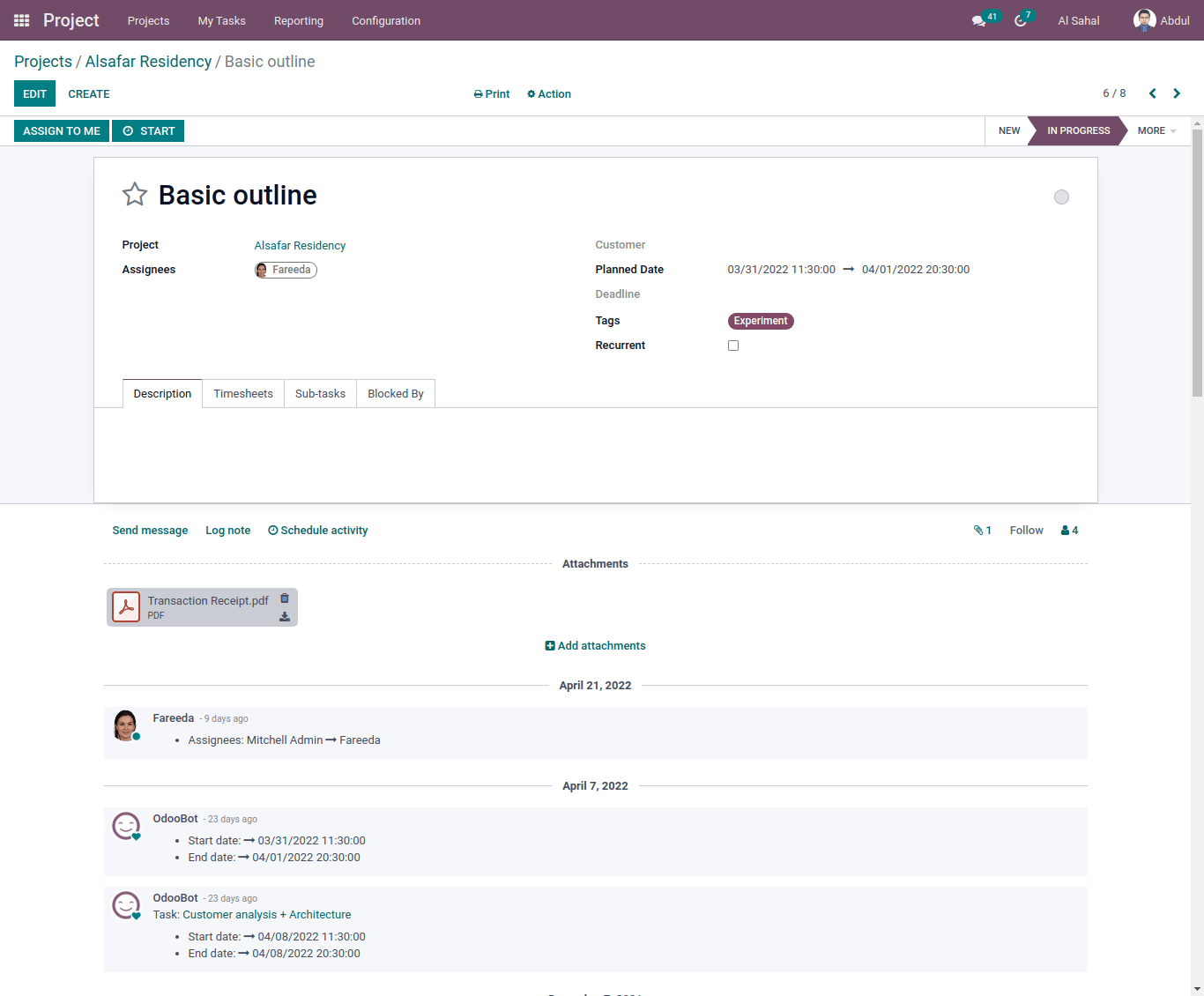The width and height of the screenshot is (1204, 996).
Task: Open the Print dropdown menu
Action: [492, 94]
